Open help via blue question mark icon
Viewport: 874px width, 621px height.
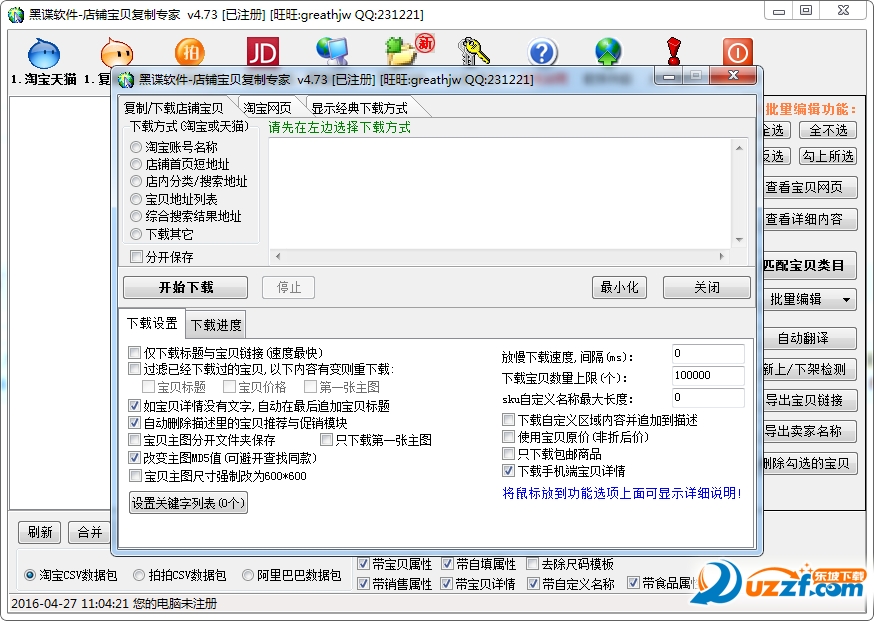[542, 52]
